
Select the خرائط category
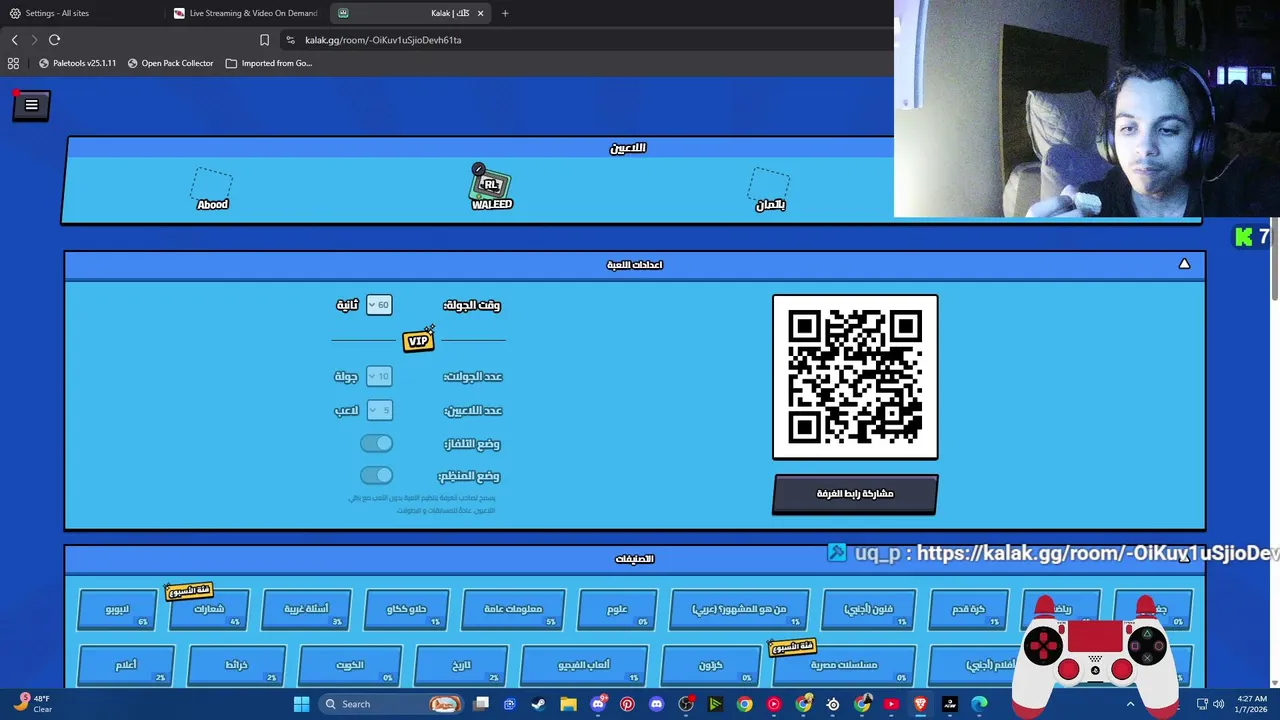tap(236, 665)
